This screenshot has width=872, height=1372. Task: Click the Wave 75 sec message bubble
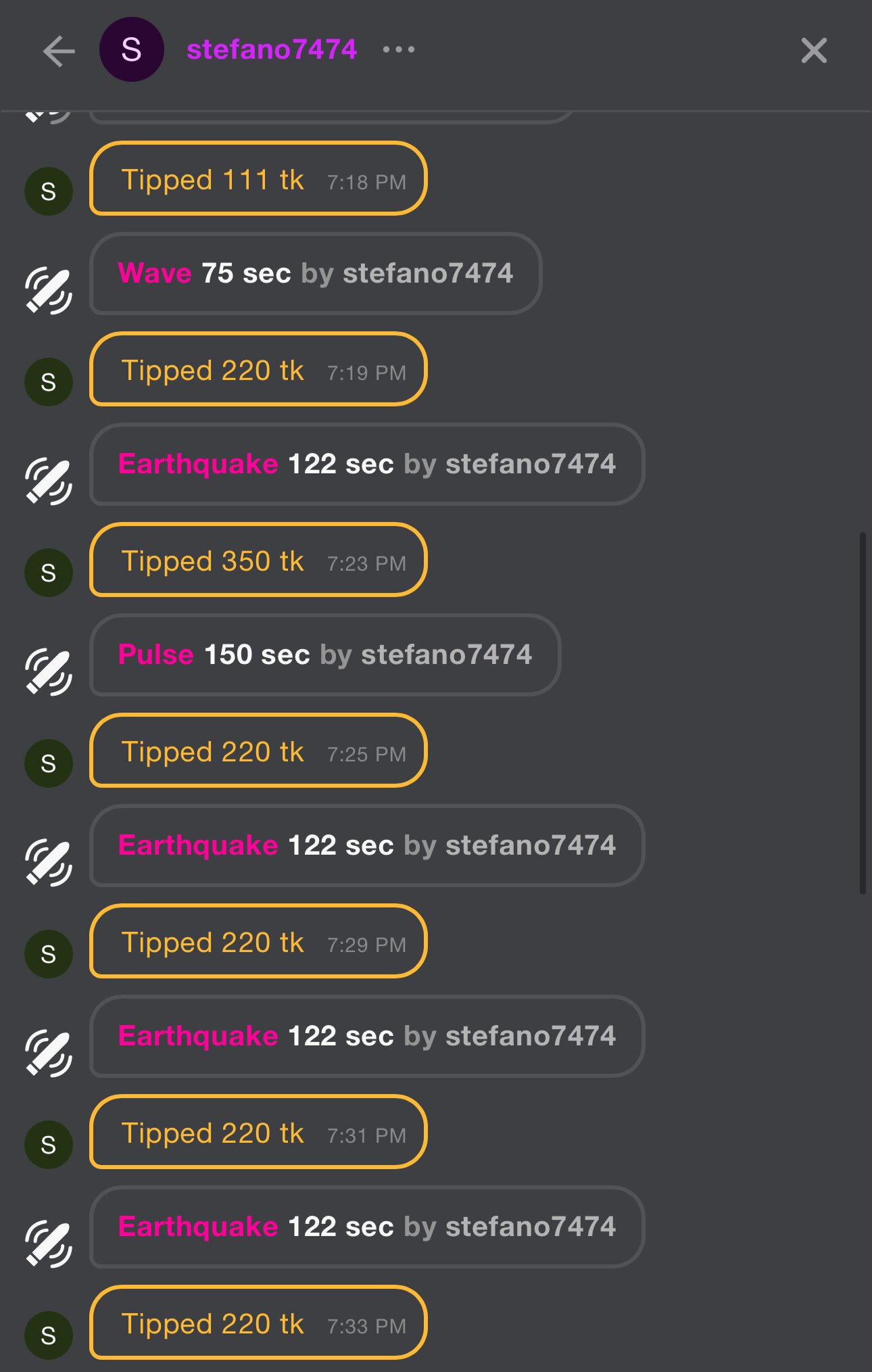click(315, 274)
